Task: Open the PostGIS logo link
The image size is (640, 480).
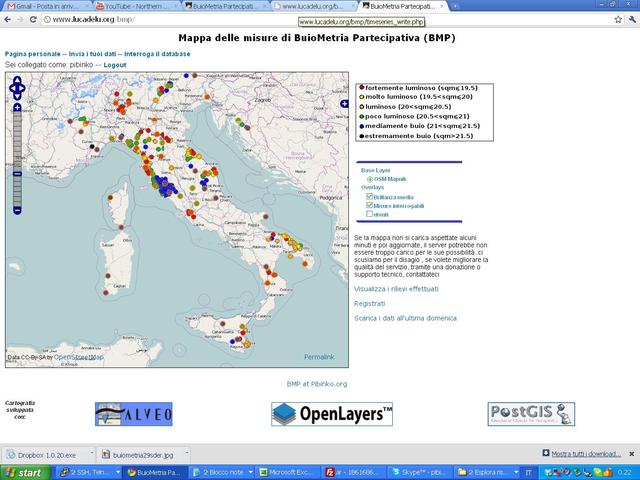Action: (531, 414)
